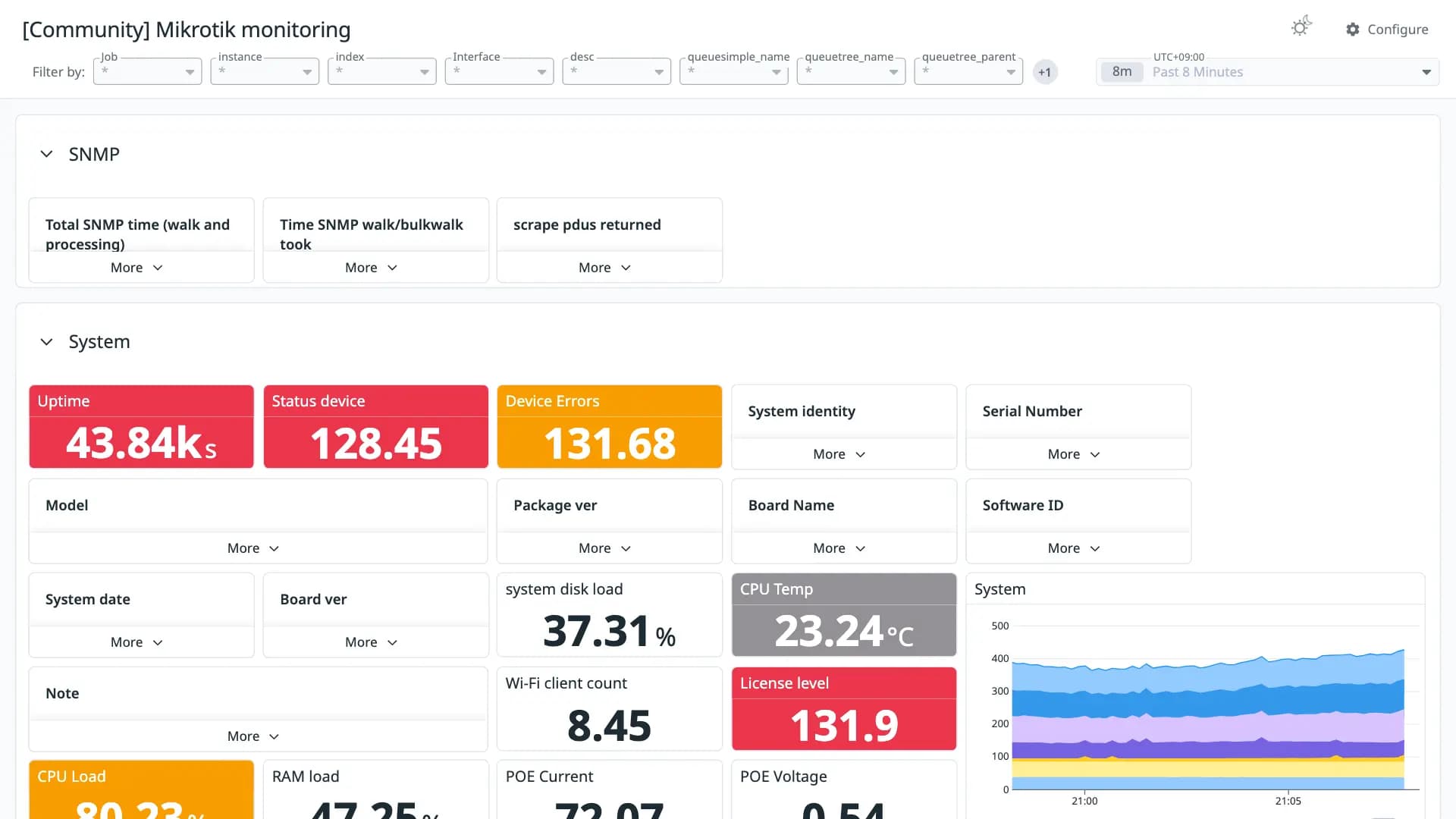1456x819 pixels.
Task: Expand More under Total SNMP time
Action: 136,268
